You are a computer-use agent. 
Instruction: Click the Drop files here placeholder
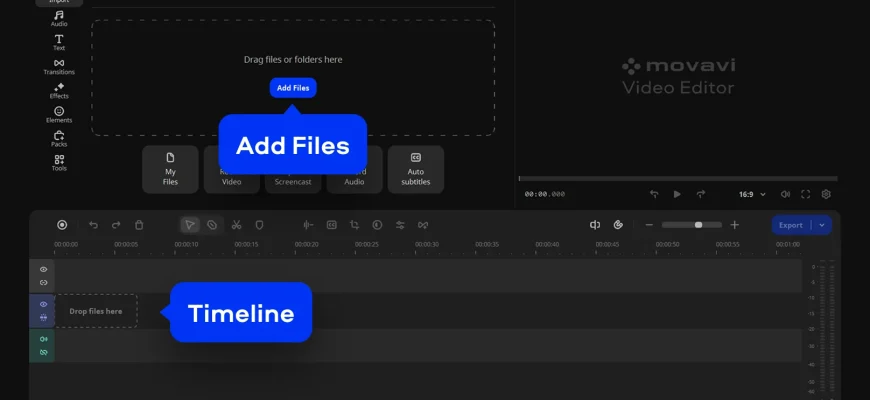pyautogui.click(x=96, y=311)
